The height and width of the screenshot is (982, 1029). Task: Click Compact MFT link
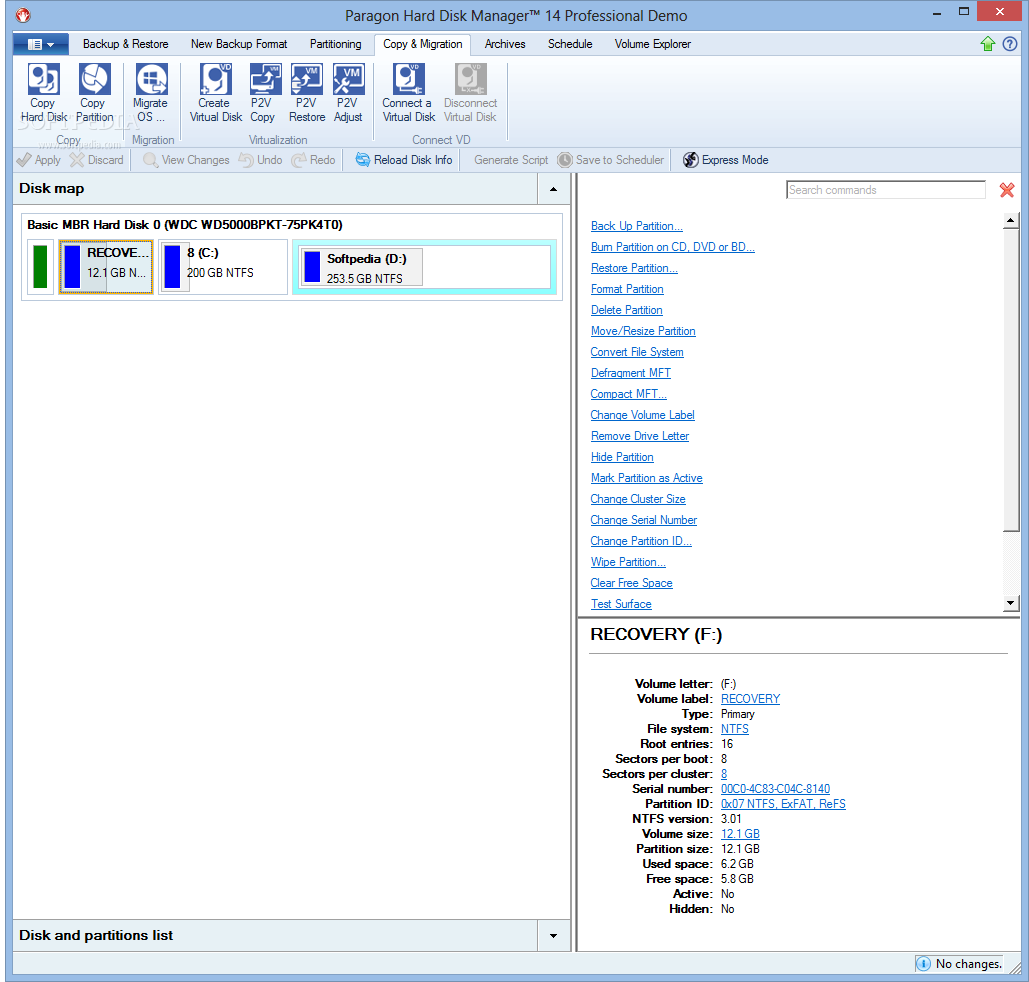point(629,394)
